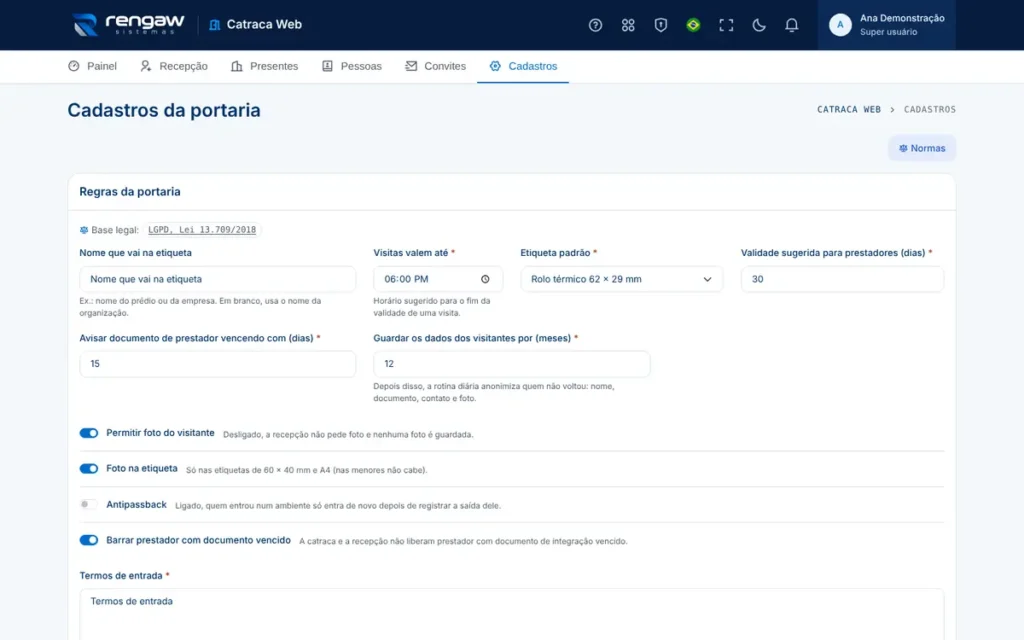The width and height of the screenshot is (1024, 640).
Task: Open the Convites tab
Action: [436, 66]
